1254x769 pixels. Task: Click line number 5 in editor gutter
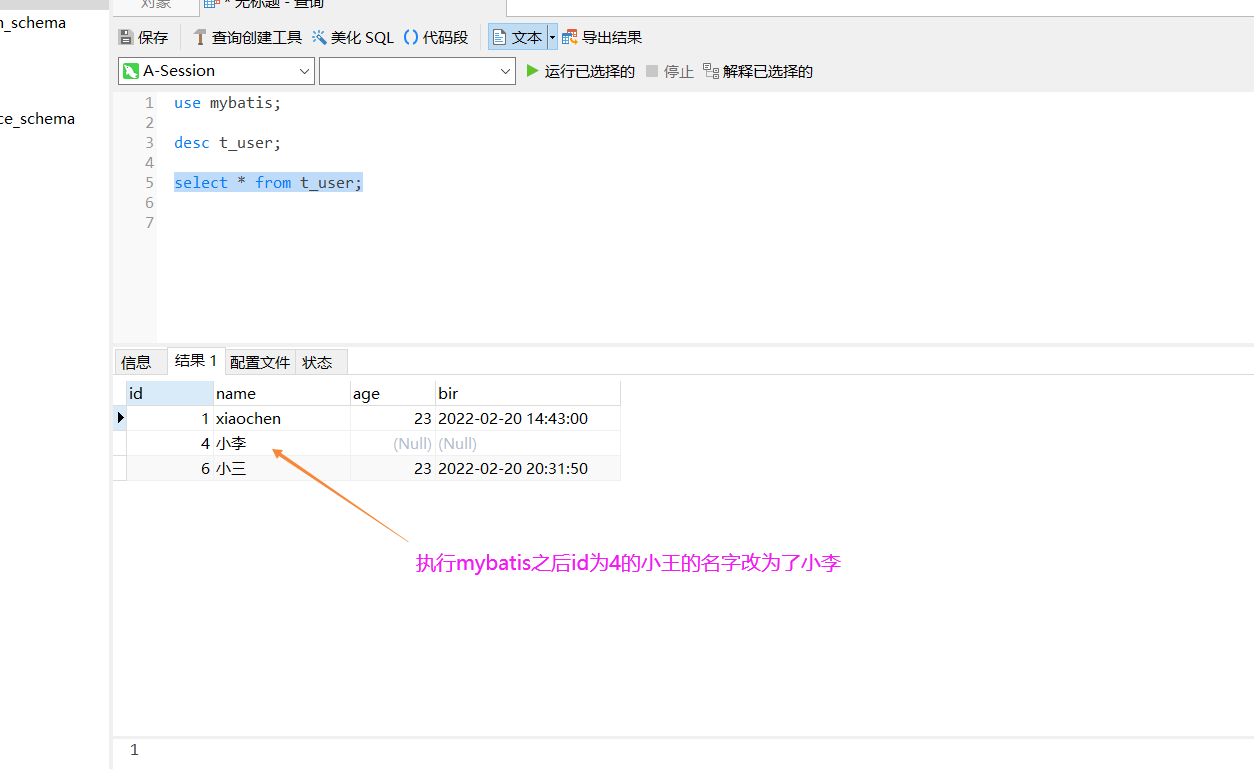coord(149,182)
